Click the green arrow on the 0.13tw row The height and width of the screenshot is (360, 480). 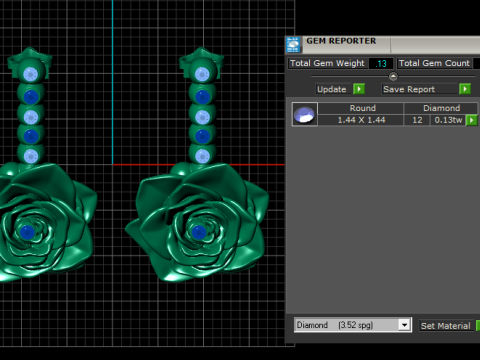472,120
